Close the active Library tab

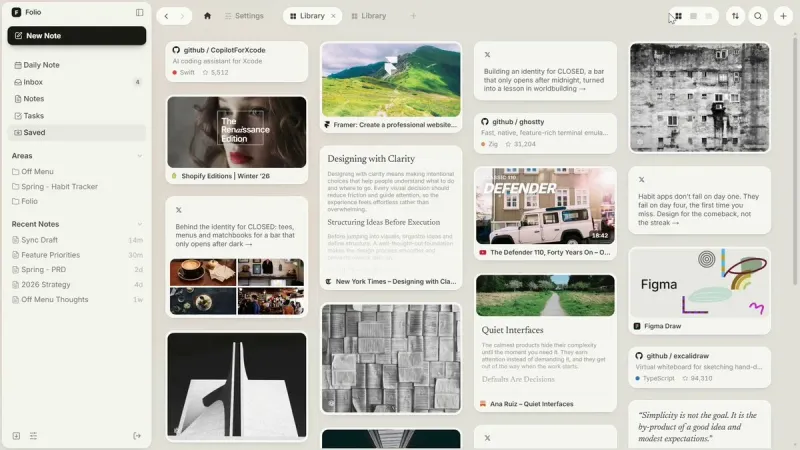click(x=333, y=16)
